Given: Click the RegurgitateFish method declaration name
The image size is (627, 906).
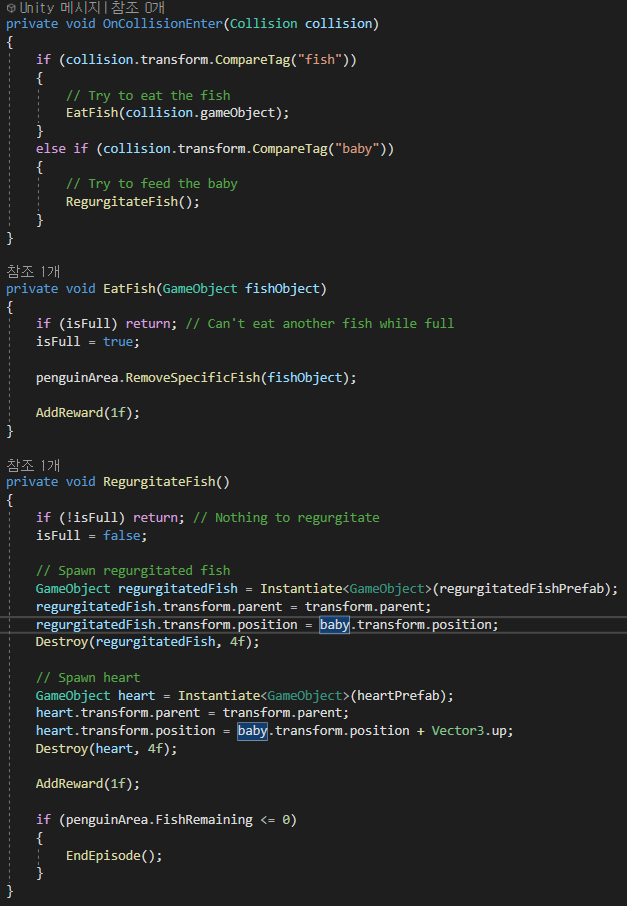Looking at the screenshot, I should click(x=159, y=481).
